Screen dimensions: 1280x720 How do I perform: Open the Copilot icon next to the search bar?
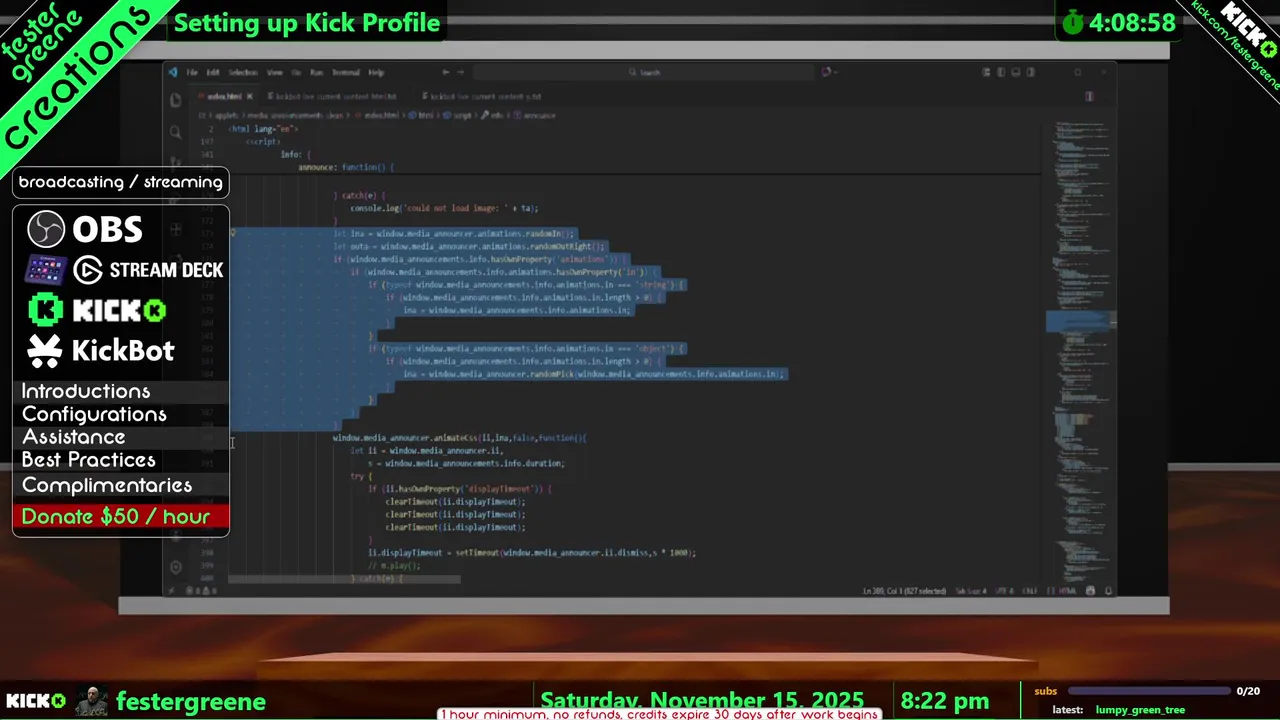point(826,72)
